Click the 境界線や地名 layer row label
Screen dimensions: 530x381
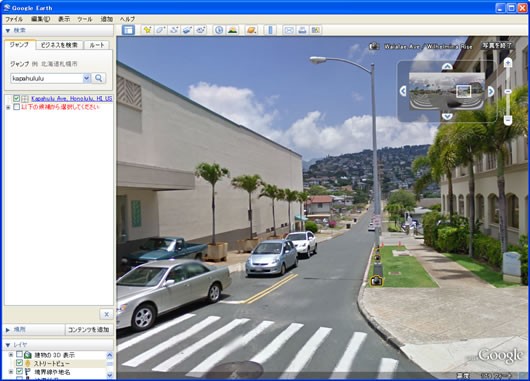tap(52, 372)
